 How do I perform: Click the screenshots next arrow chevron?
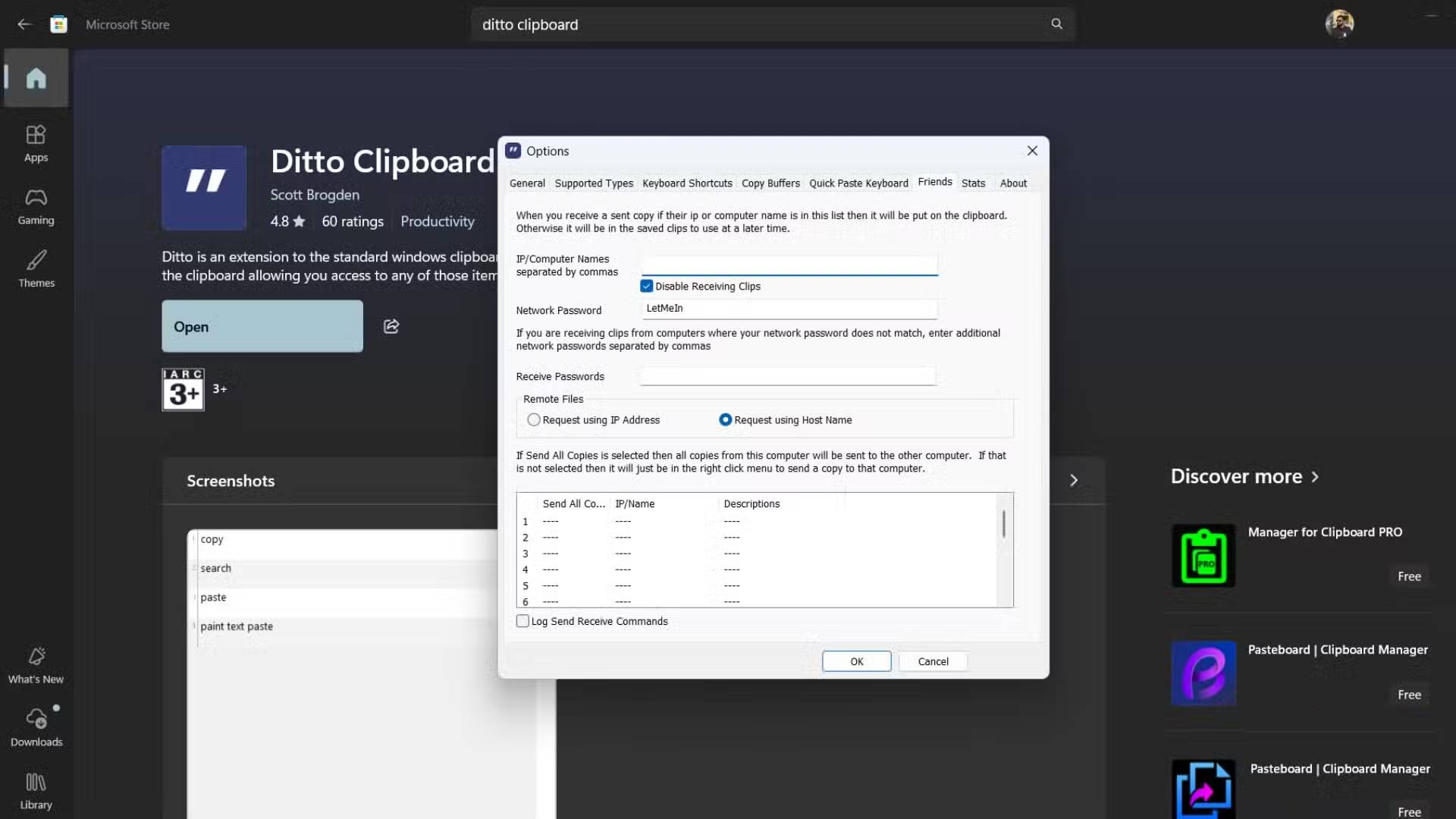[x=1074, y=480]
